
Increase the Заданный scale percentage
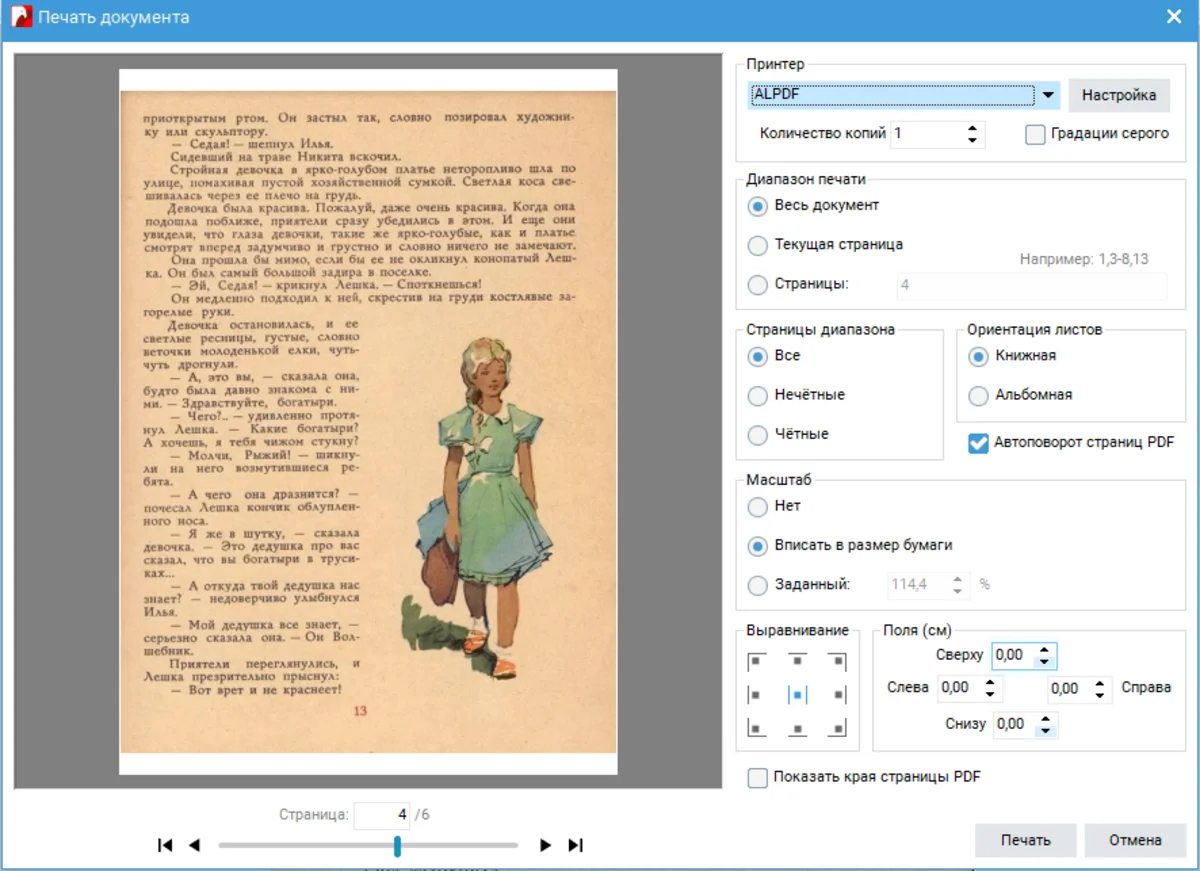[x=957, y=579]
